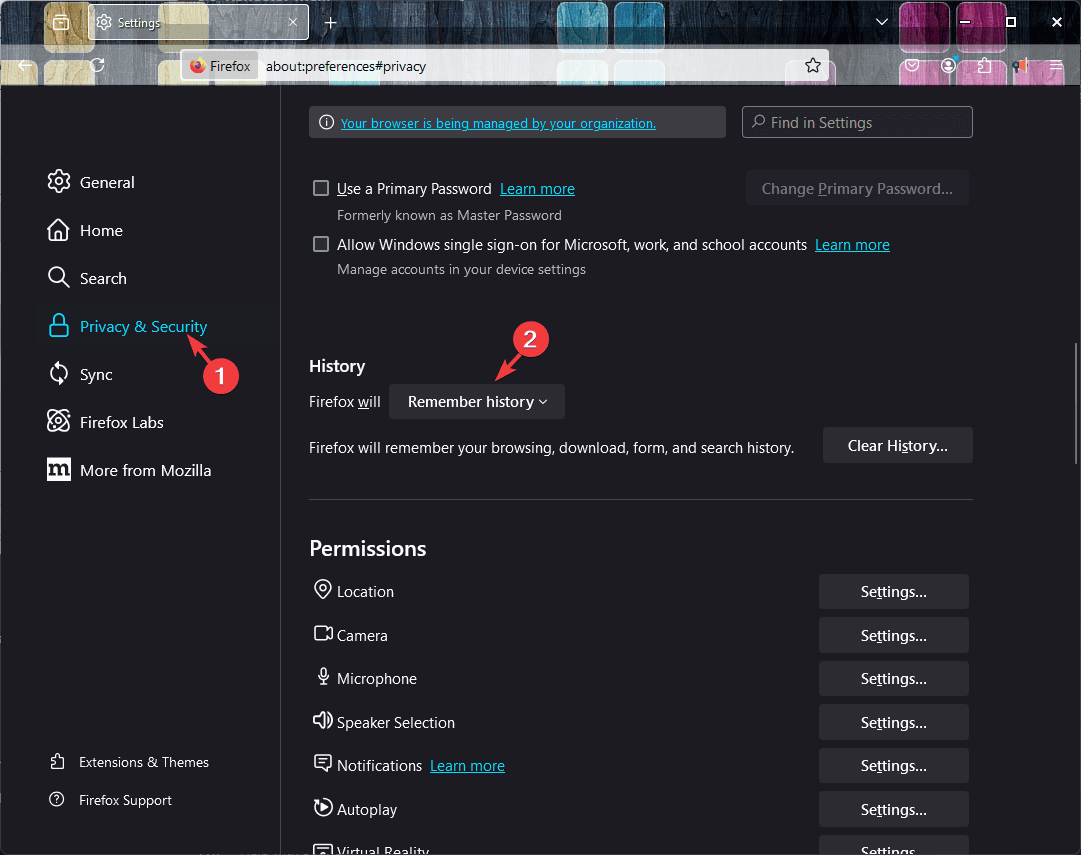Enable Allow Windows single sign-on checkbox
The width and height of the screenshot is (1081, 855).
point(321,244)
